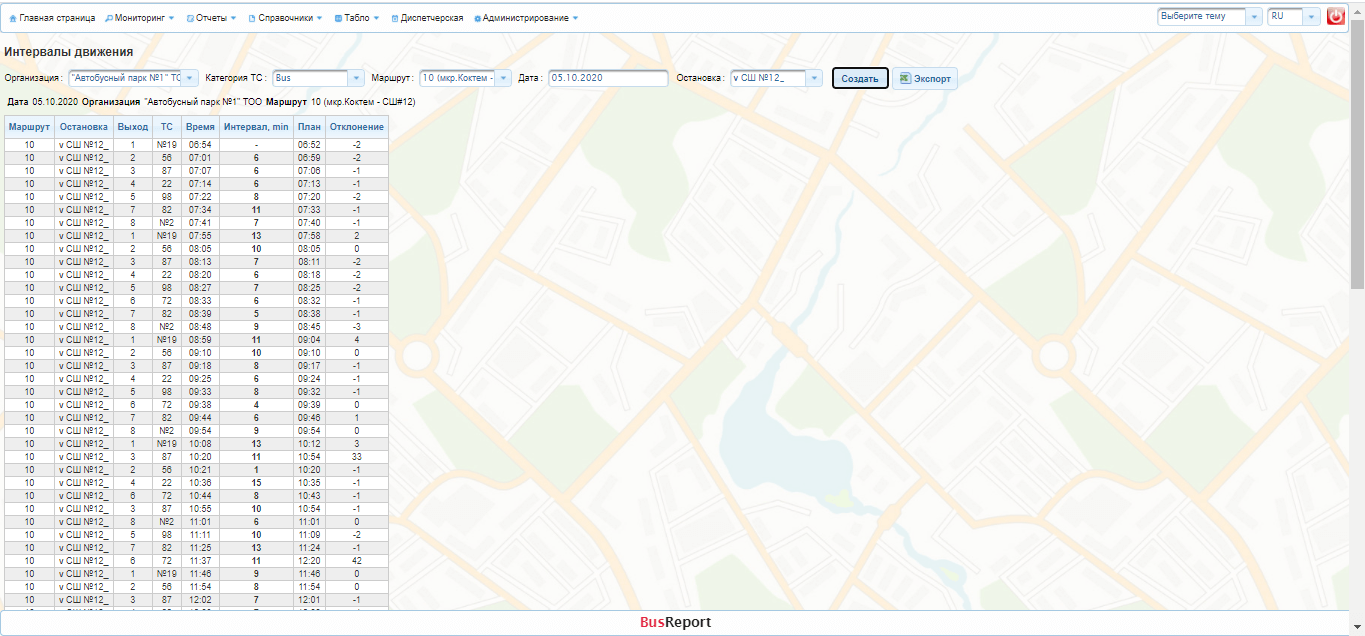Click the Создать button
Screen dimensions: 1365x636
click(x=860, y=79)
